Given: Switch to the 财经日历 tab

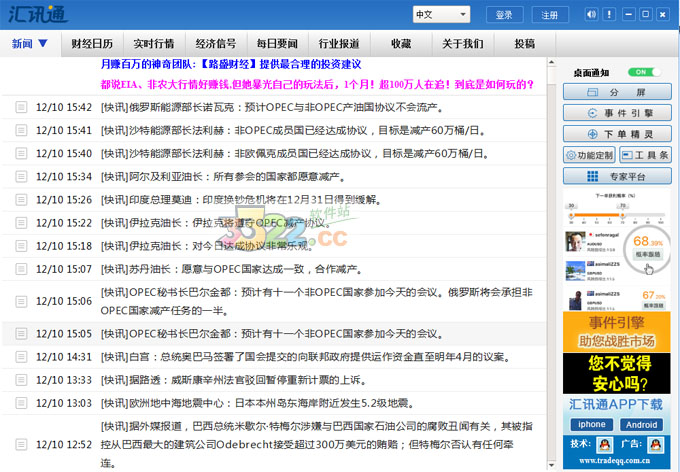Looking at the screenshot, I should click(x=92, y=44).
